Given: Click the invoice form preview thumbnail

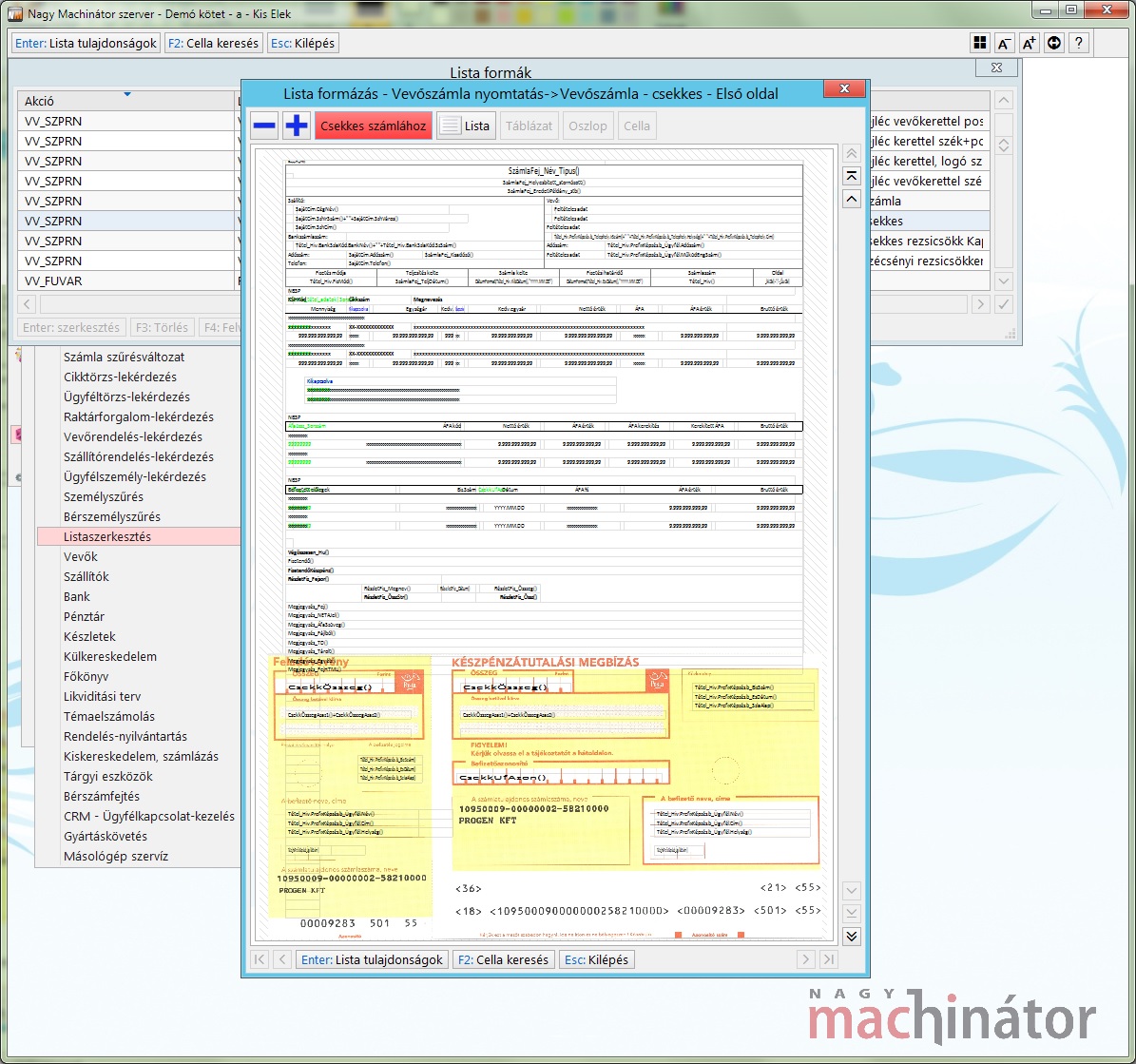Looking at the screenshot, I should pyautogui.click(x=544, y=545).
